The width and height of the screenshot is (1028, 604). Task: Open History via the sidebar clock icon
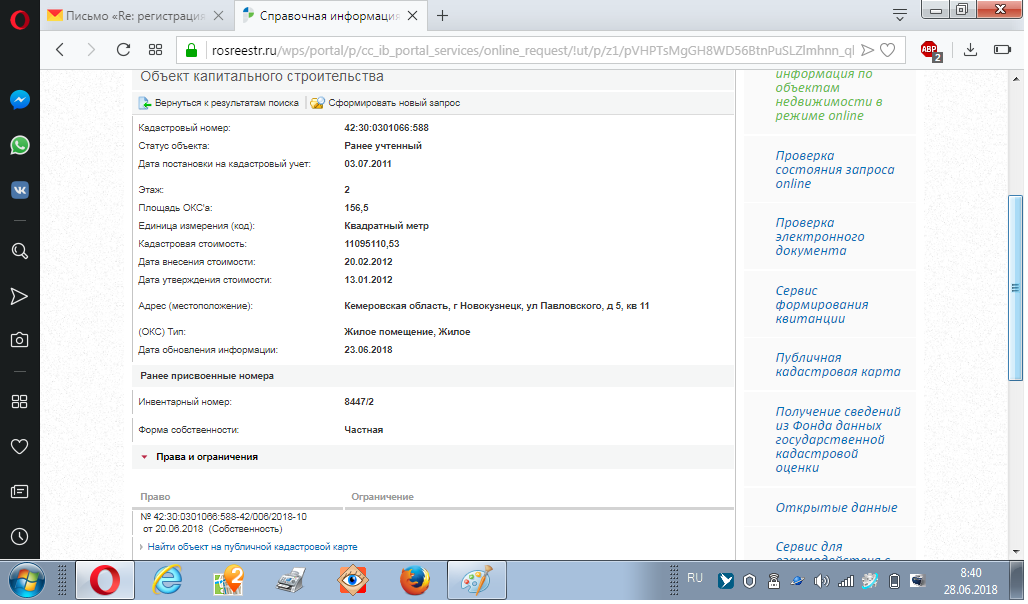pyautogui.click(x=19, y=536)
